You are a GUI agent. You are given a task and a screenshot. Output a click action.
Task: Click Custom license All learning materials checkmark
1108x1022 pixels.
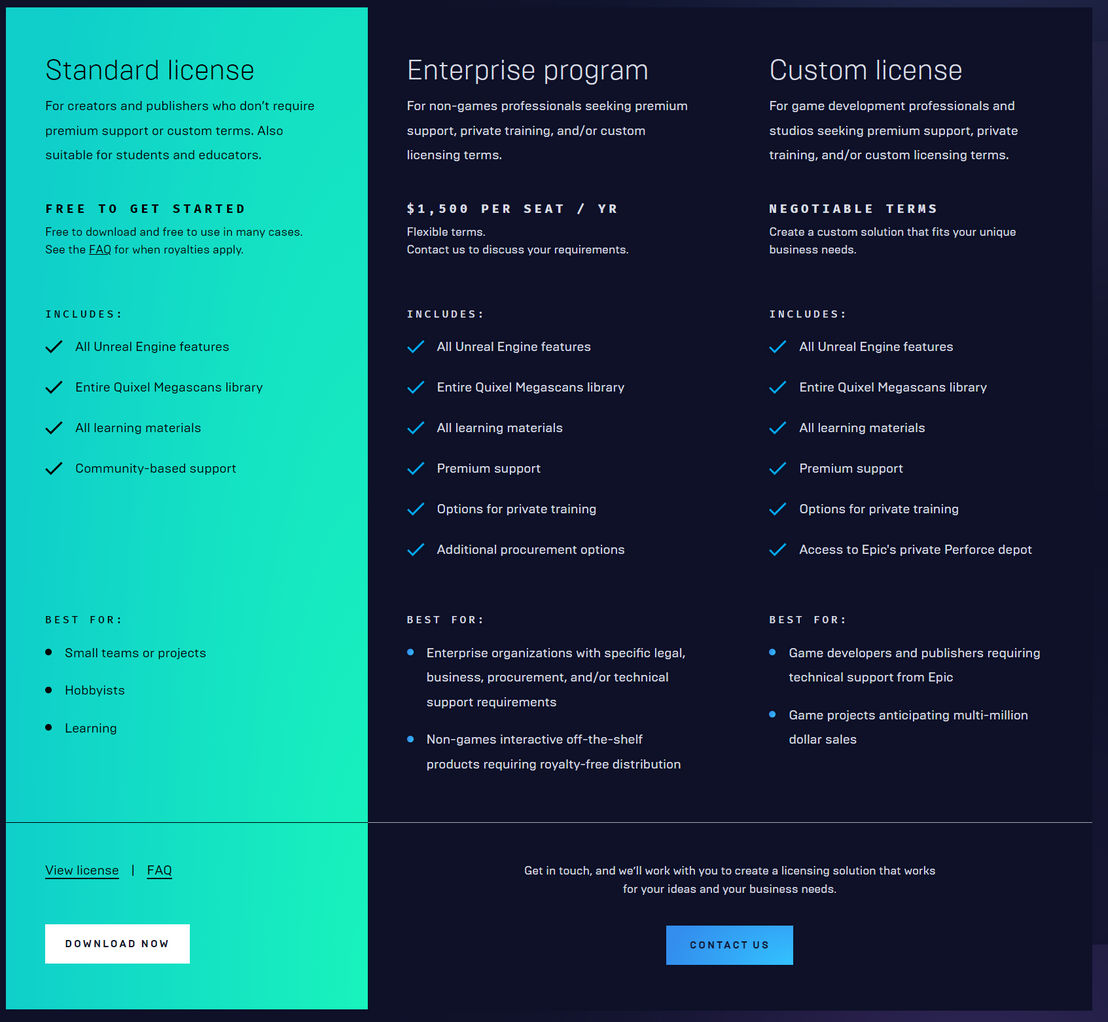coord(777,428)
